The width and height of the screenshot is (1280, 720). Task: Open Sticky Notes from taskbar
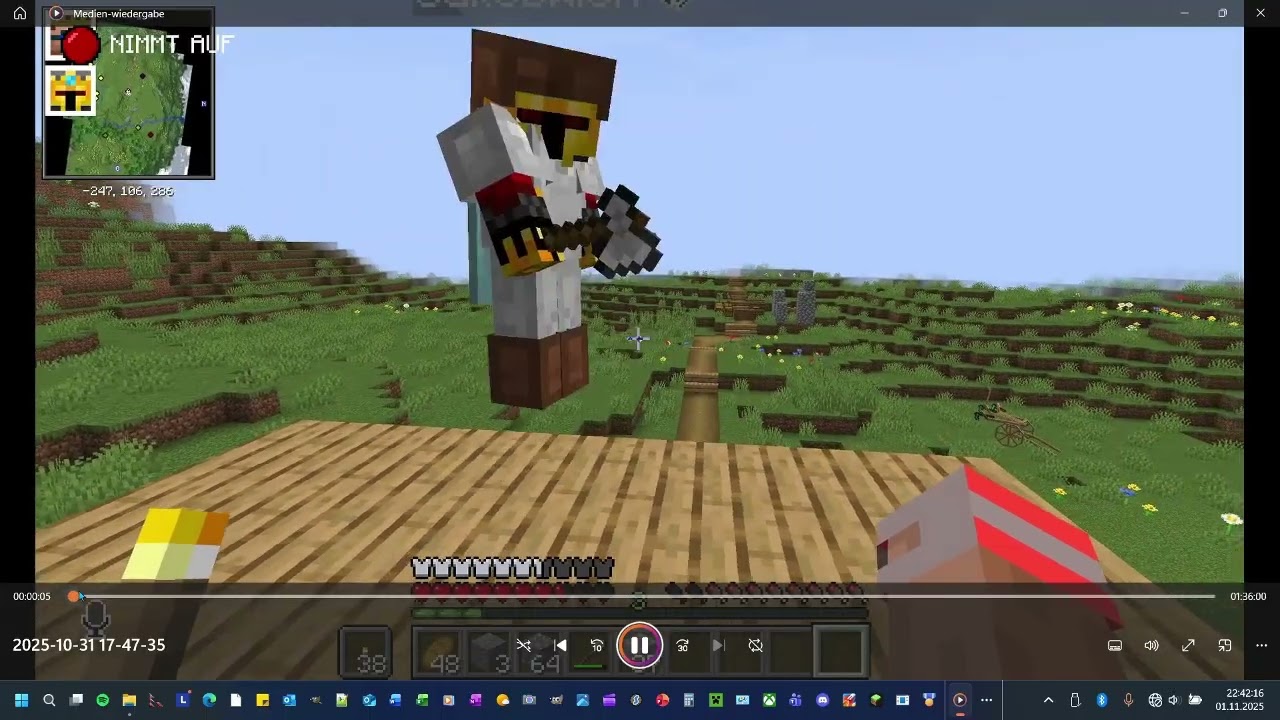pyautogui.click(x=262, y=700)
